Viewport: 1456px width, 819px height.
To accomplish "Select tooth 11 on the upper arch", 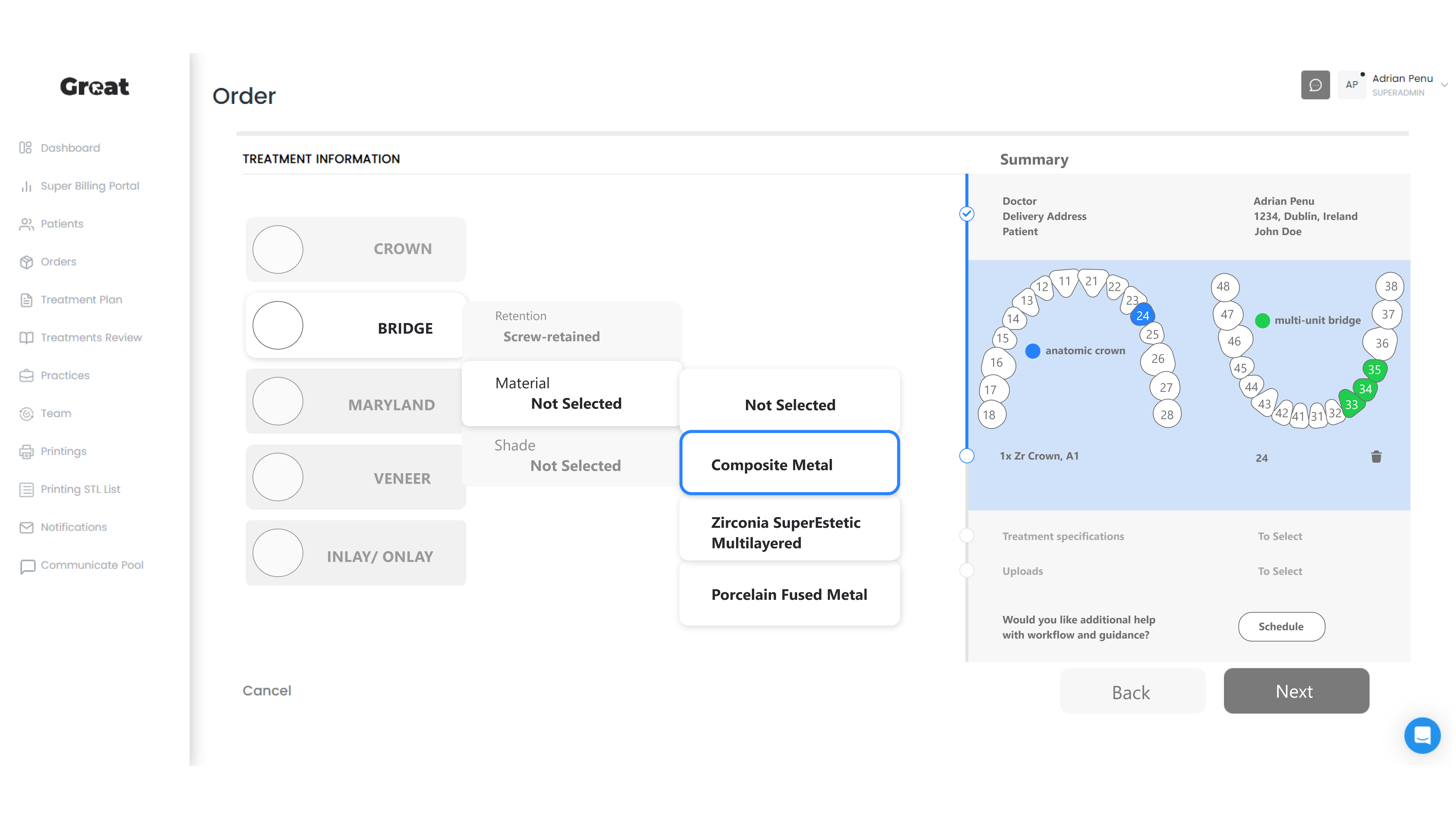I will click(1065, 282).
